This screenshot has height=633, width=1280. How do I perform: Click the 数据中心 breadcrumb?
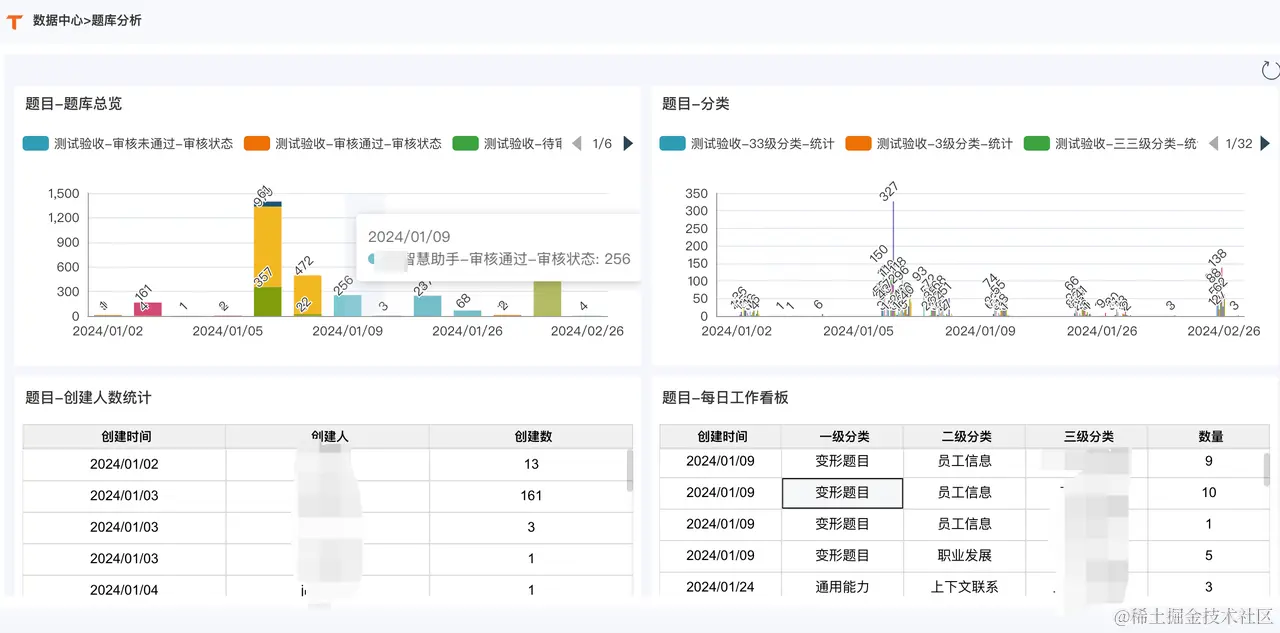58,20
